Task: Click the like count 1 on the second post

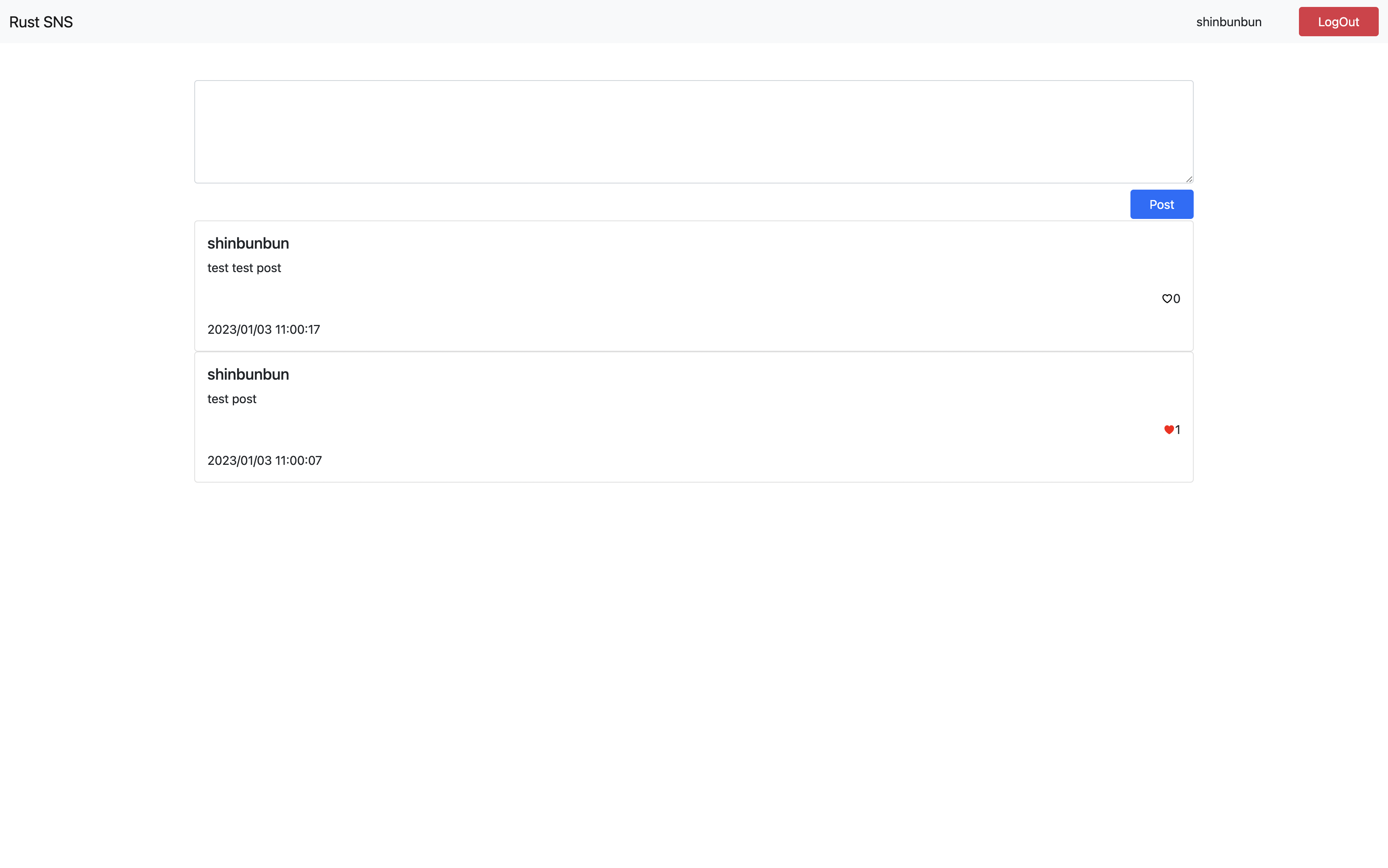Action: [x=1178, y=429]
